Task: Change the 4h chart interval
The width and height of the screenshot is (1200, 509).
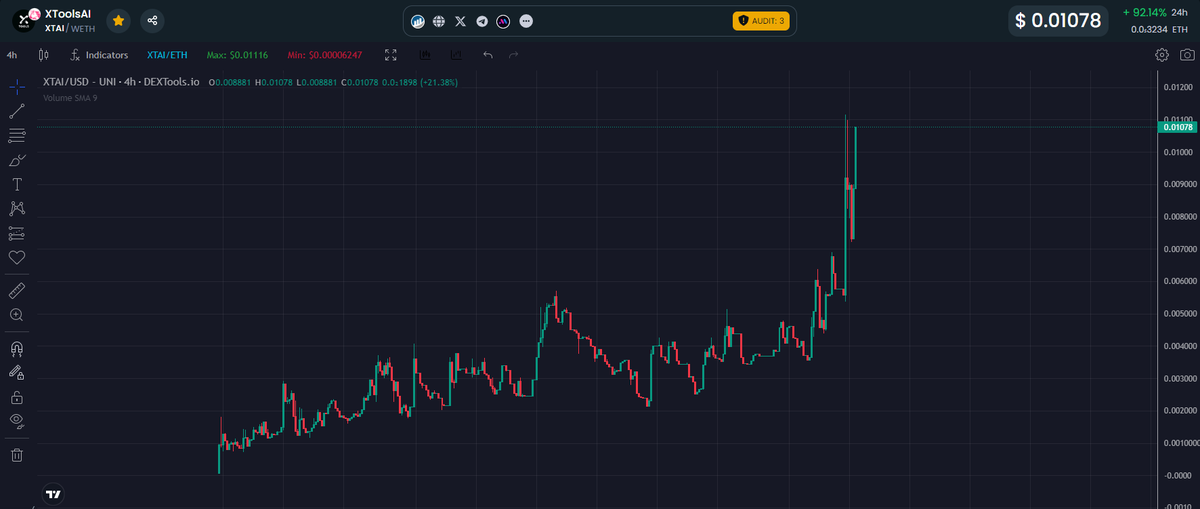Action: [12, 55]
